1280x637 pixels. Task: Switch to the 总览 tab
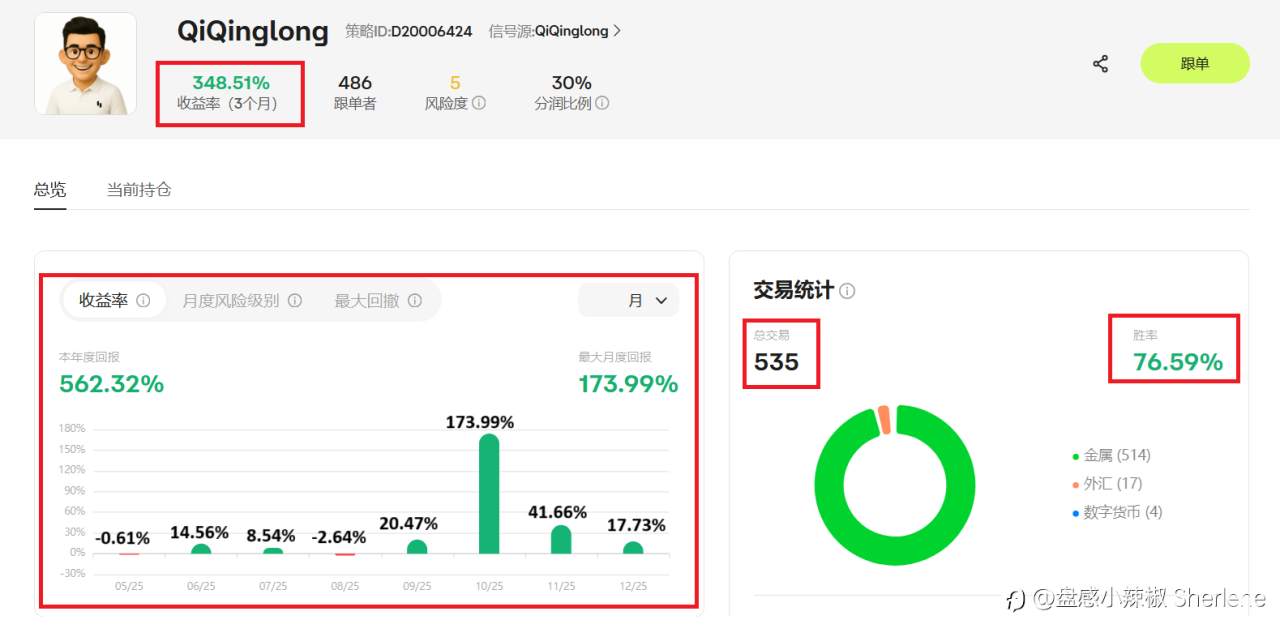tap(50, 189)
